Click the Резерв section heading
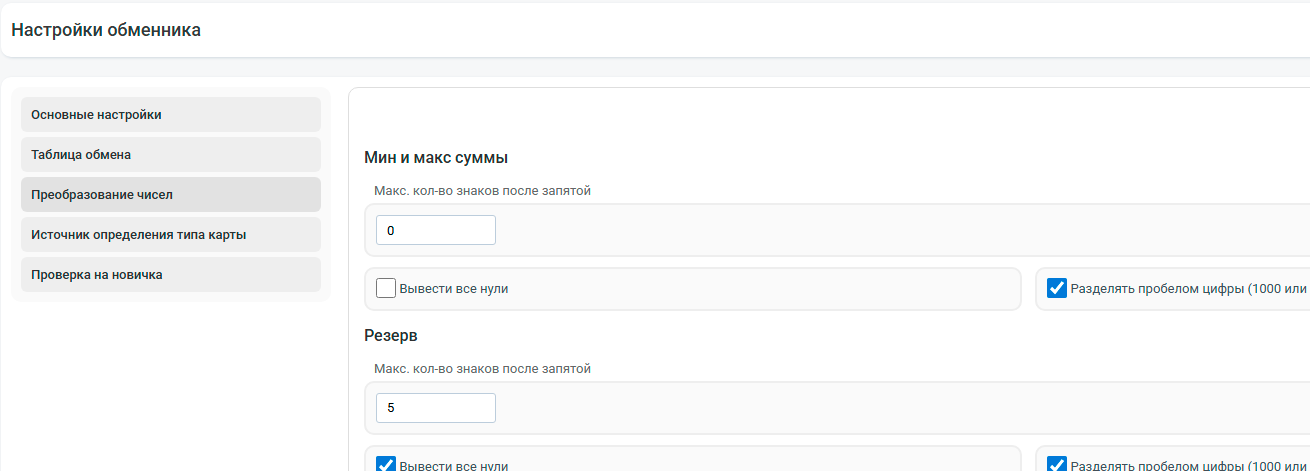1310x471 pixels. (x=391, y=335)
